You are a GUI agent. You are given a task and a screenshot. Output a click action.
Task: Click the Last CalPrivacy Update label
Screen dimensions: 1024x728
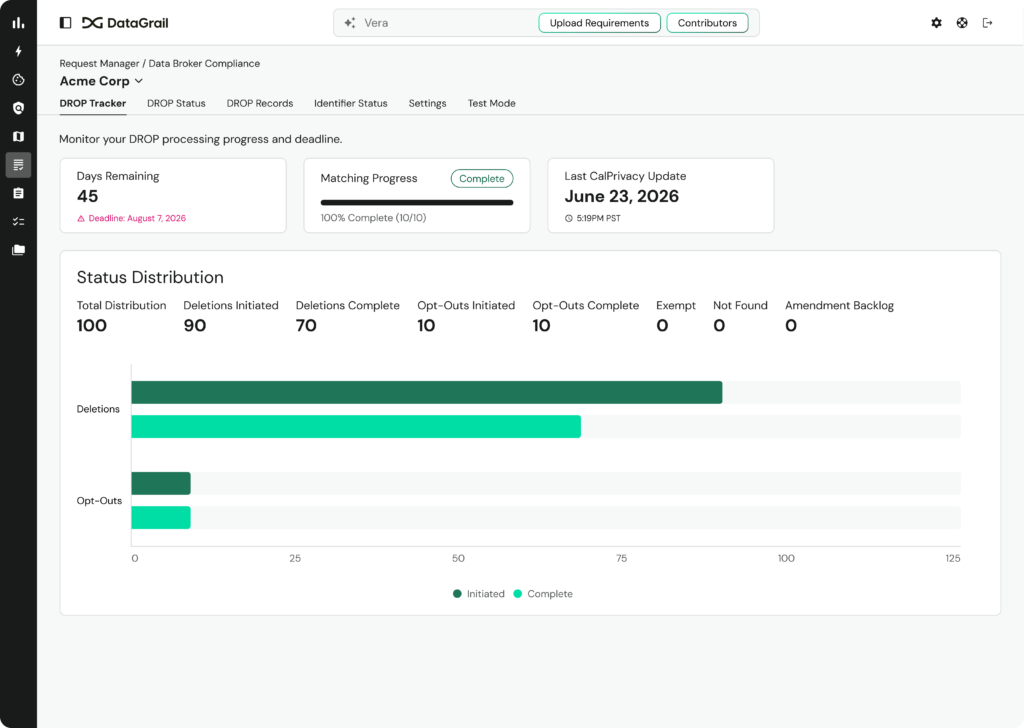coord(626,176)
